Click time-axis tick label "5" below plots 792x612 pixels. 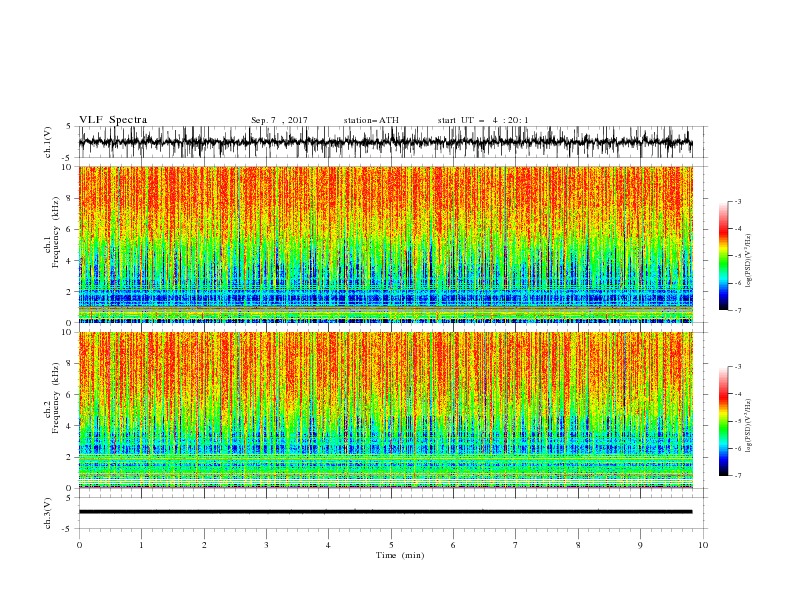coord(391,545)
